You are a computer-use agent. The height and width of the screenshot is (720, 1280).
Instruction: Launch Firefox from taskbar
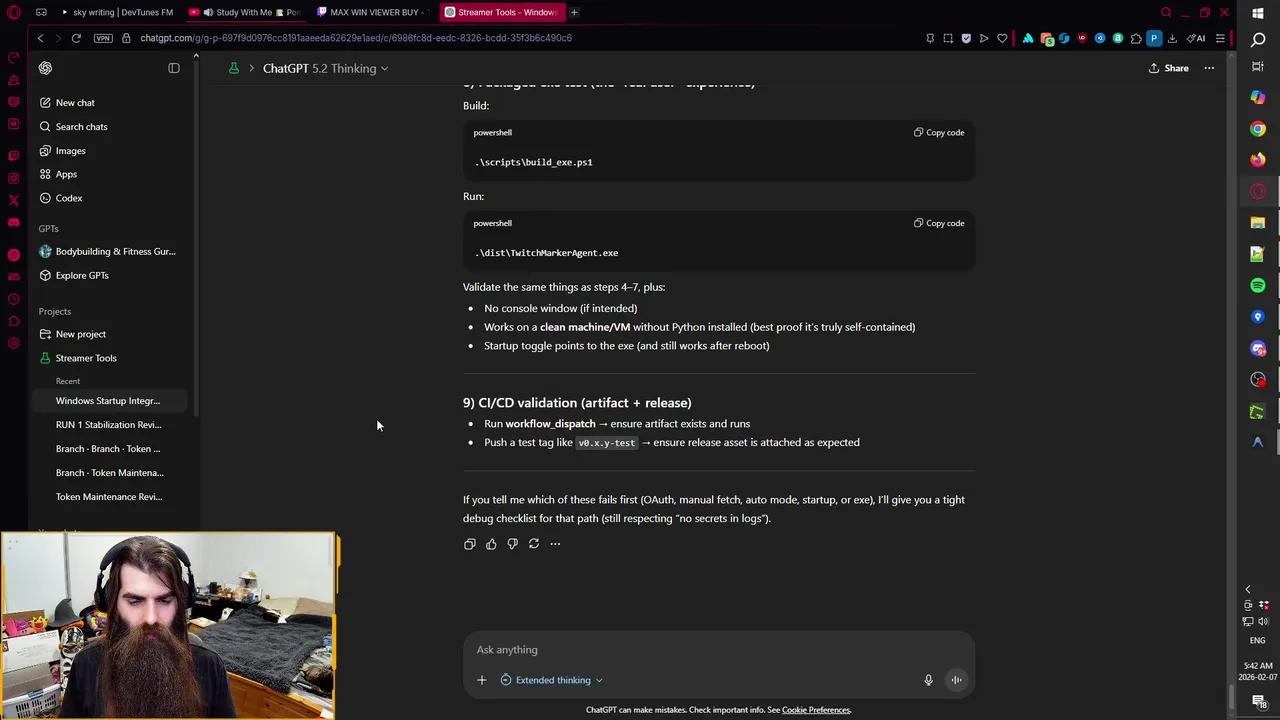(1258, 160)
